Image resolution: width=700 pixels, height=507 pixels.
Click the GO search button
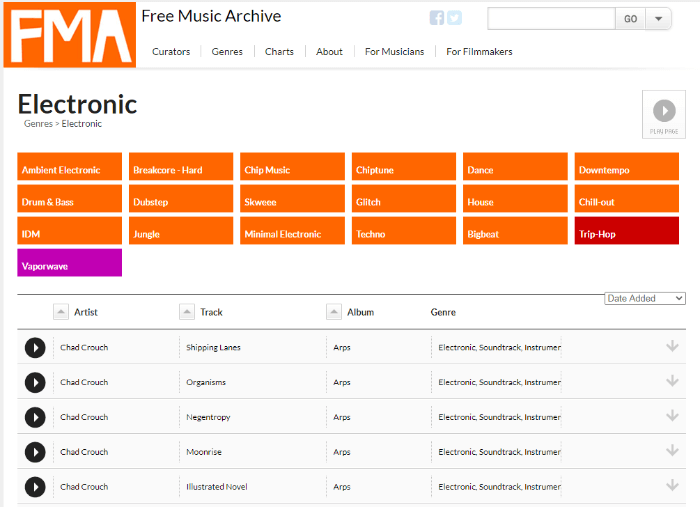pos(630,19)
